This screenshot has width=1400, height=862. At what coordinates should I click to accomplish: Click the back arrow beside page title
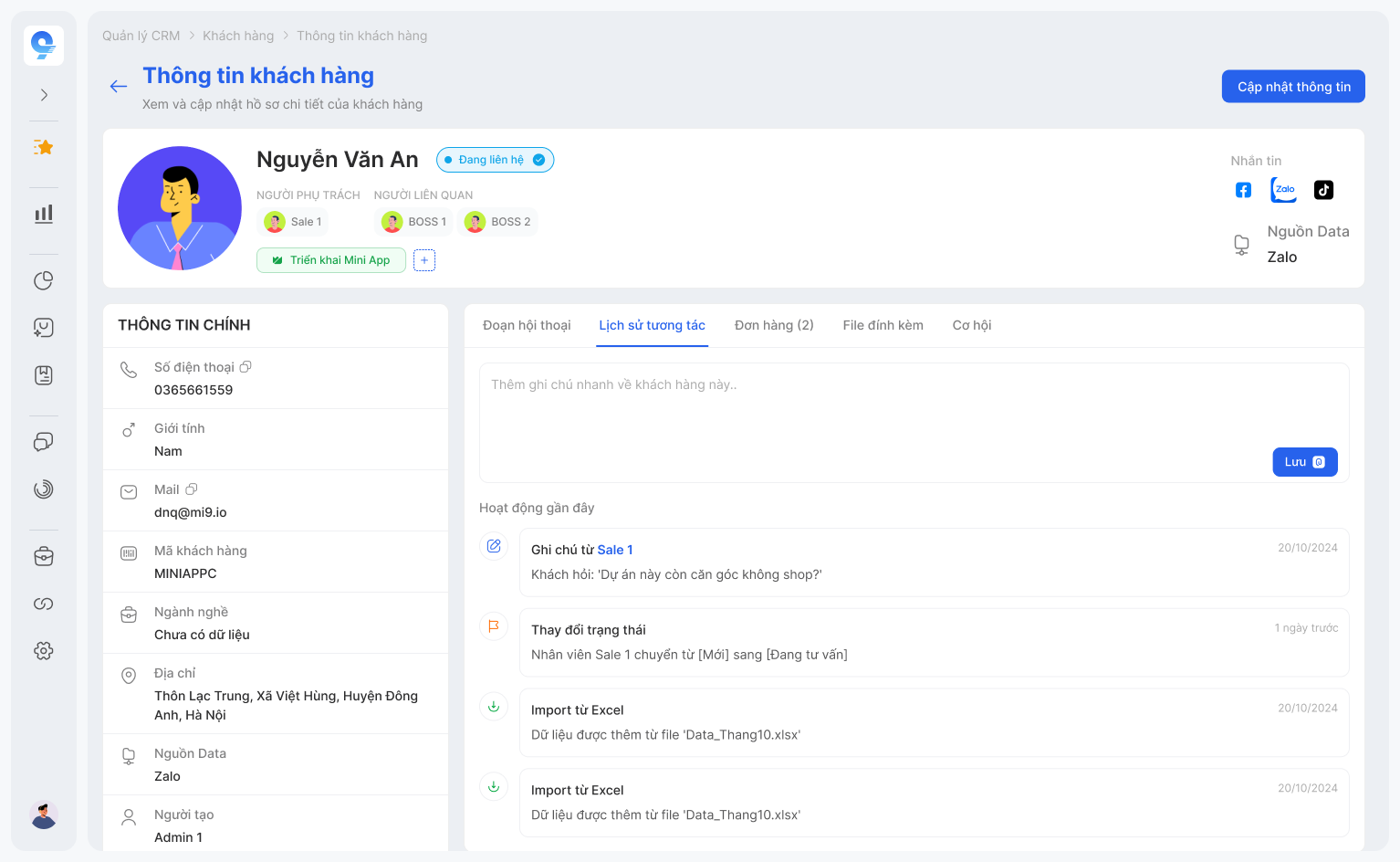coord(119,87)
